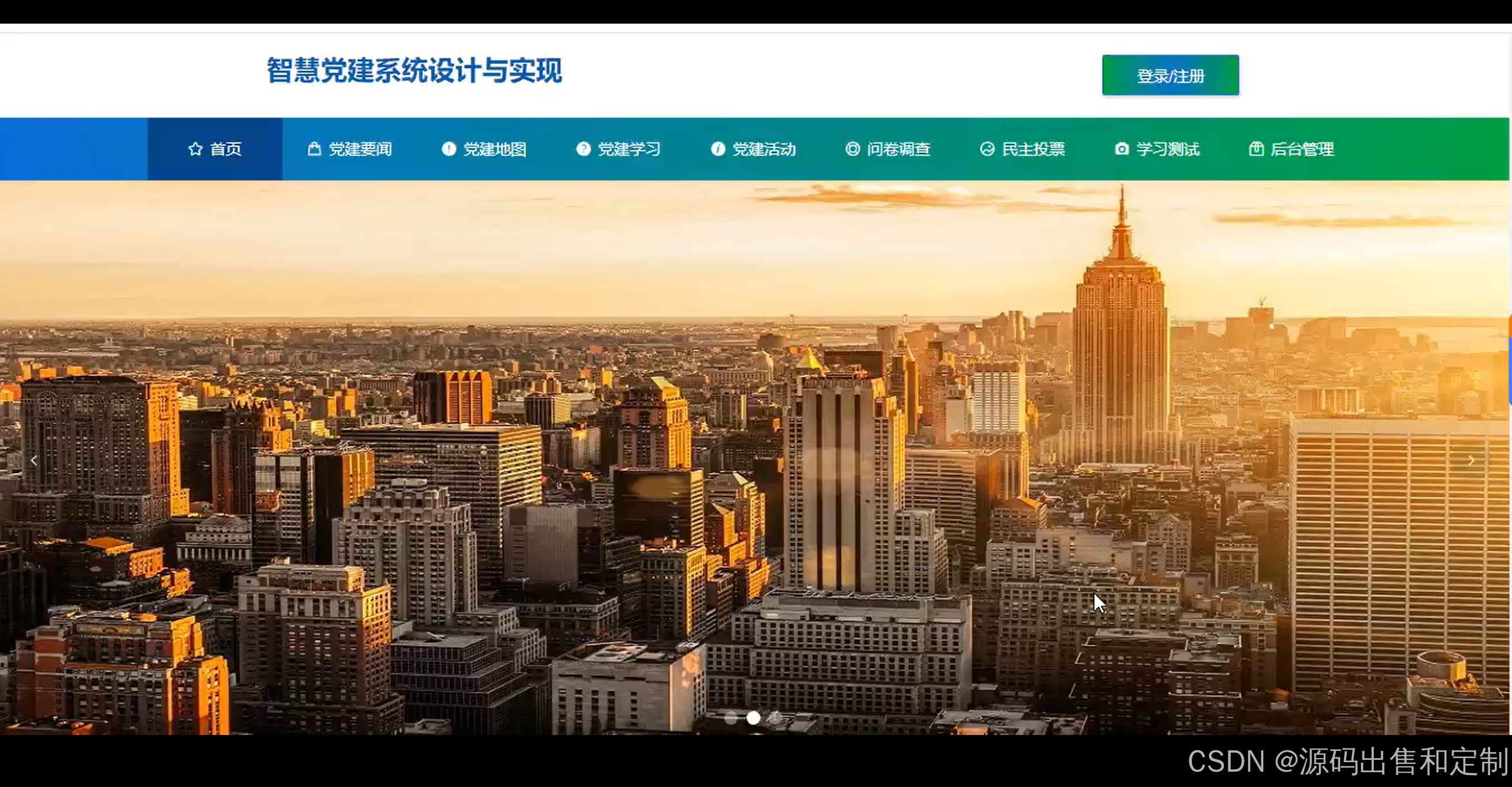
Task: Open the 党建学习 menu item
Action: pyautogui.click(x=629, y=149)
